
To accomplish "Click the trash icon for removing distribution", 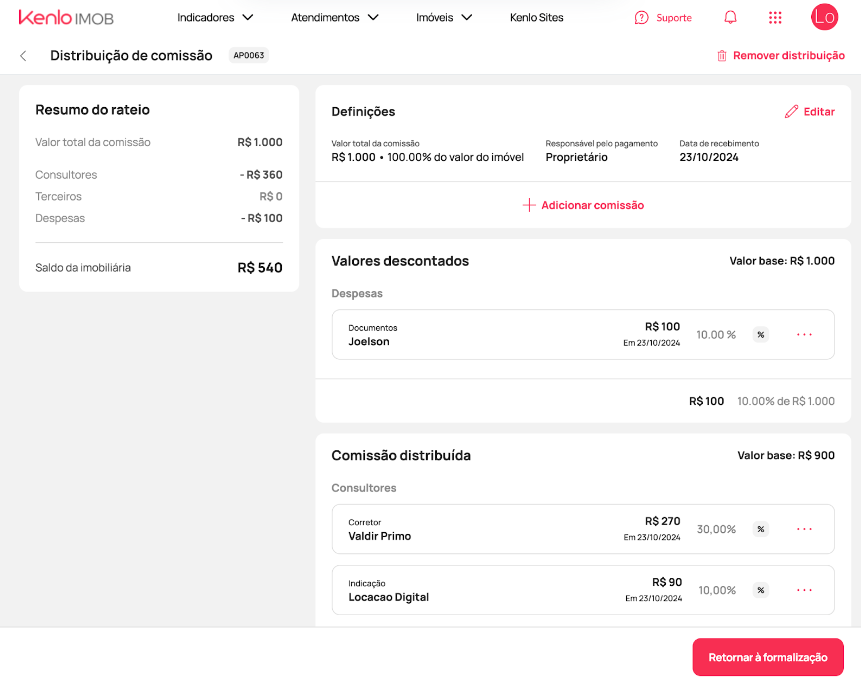I will pos(722,55).
